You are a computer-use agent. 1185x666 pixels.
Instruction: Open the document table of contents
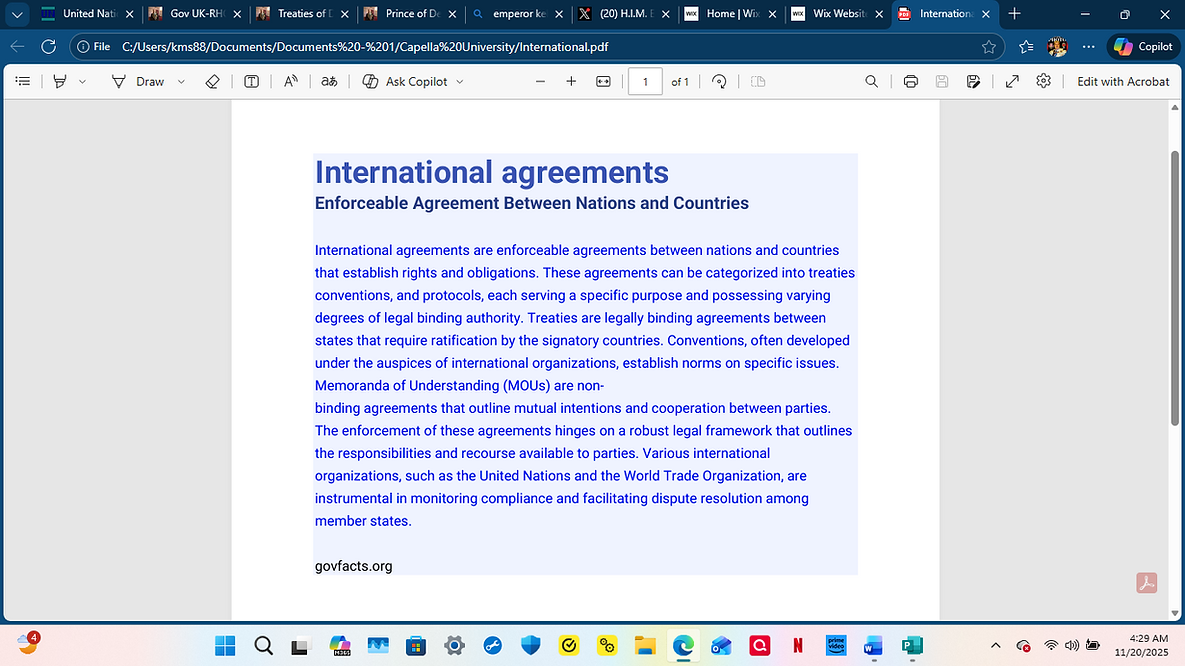[x=23, y=81]
